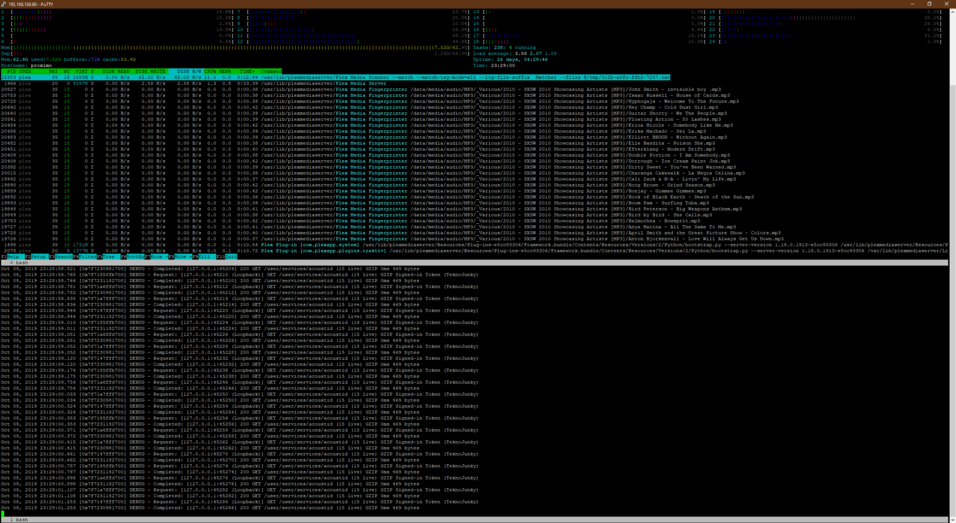
Task: Select the Plex Plug-in trakttv process row
Action: pyautogui.click(x=474, y=251)
